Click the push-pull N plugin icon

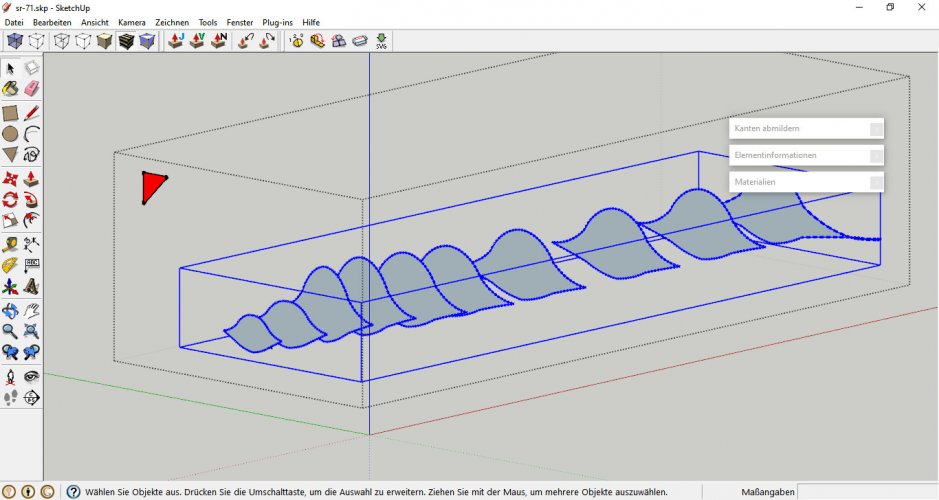point(219,41)
